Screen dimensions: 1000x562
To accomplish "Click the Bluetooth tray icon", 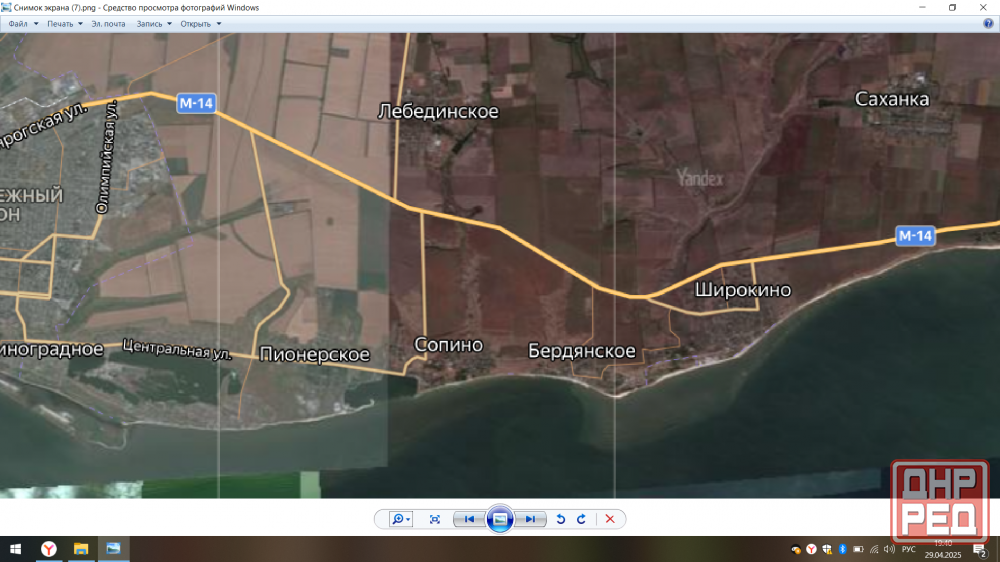I will point(842,549).
